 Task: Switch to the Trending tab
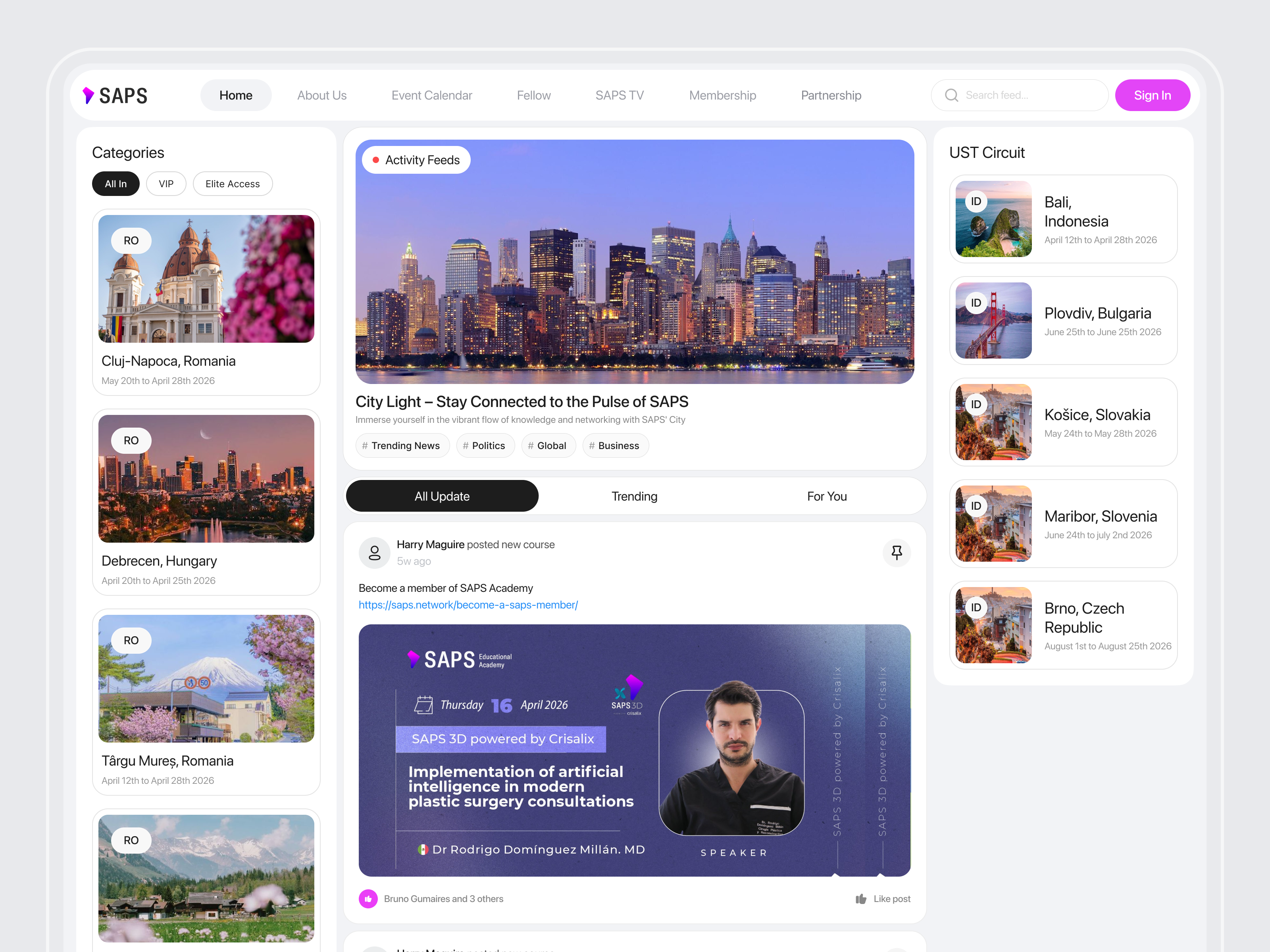(635, 496)
